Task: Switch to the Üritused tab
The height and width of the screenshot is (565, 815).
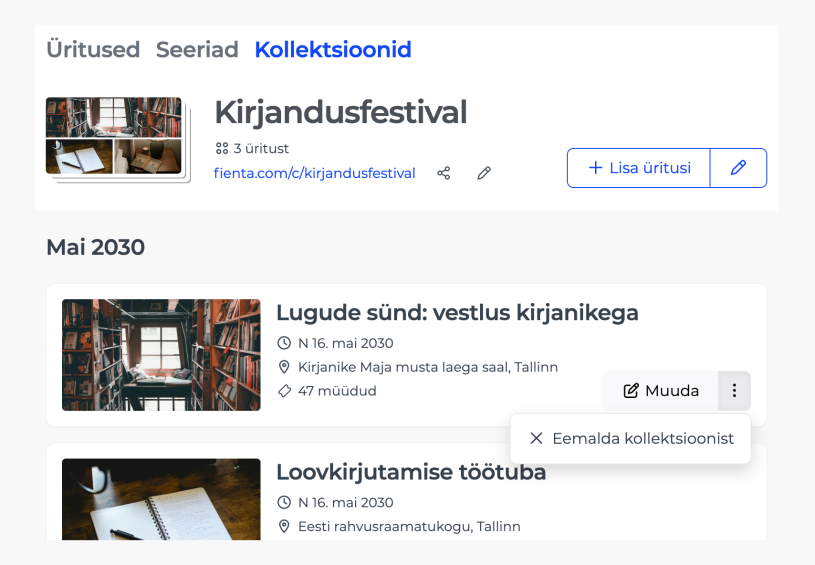Action: pyautogui.click(x=93, y=50)
